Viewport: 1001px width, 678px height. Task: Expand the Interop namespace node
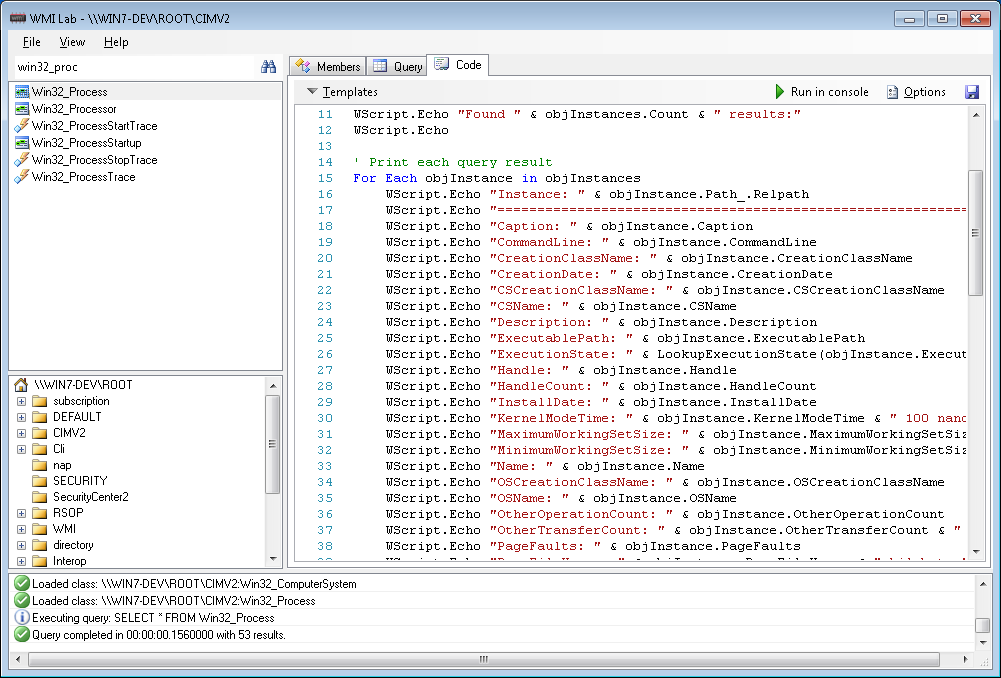point(21,562)
